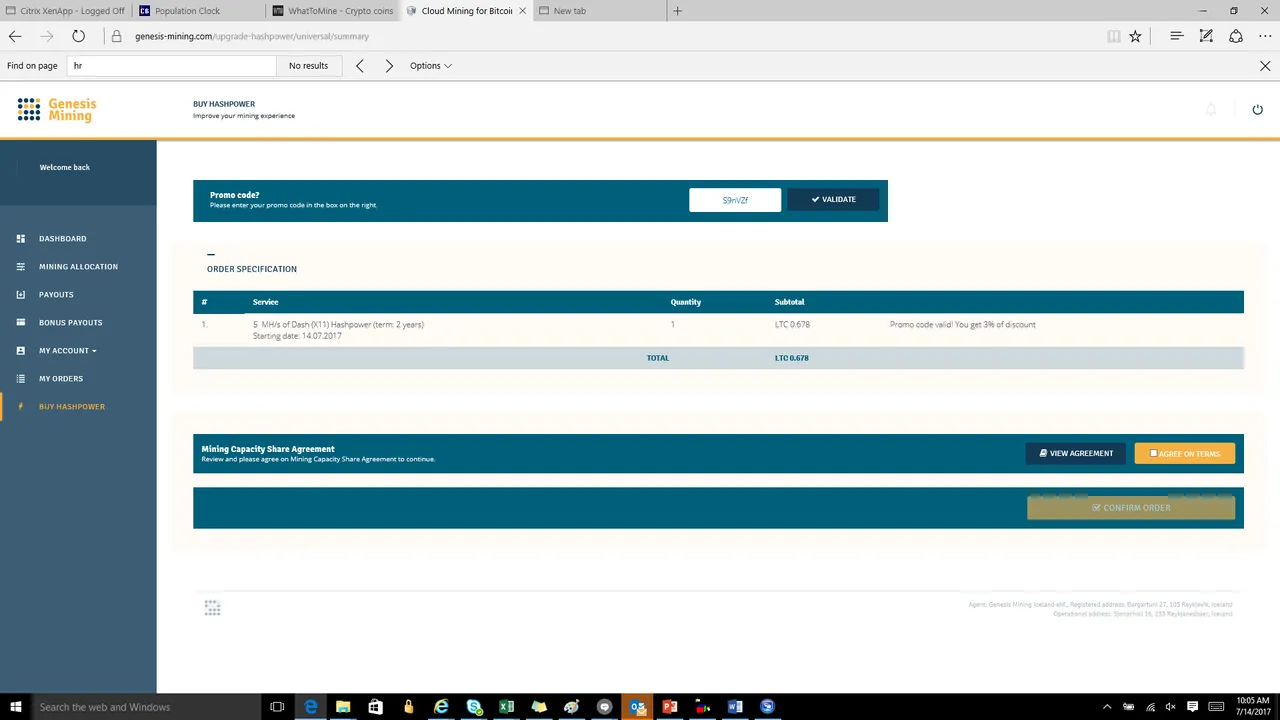
Task: Click the taskbar search box
Action: click(x=146, y=707)
